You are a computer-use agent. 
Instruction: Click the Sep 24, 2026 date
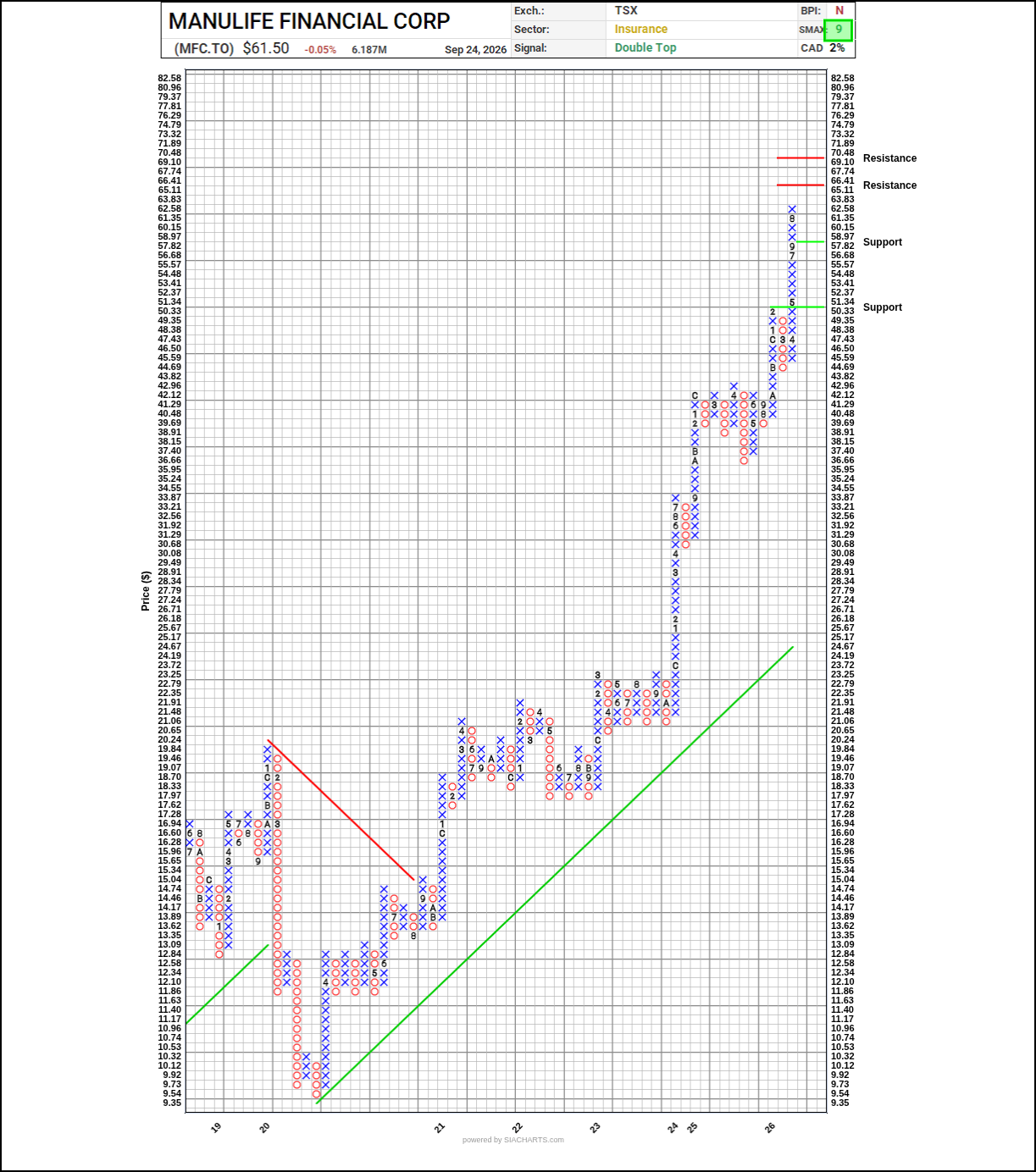tap(475, 49)
